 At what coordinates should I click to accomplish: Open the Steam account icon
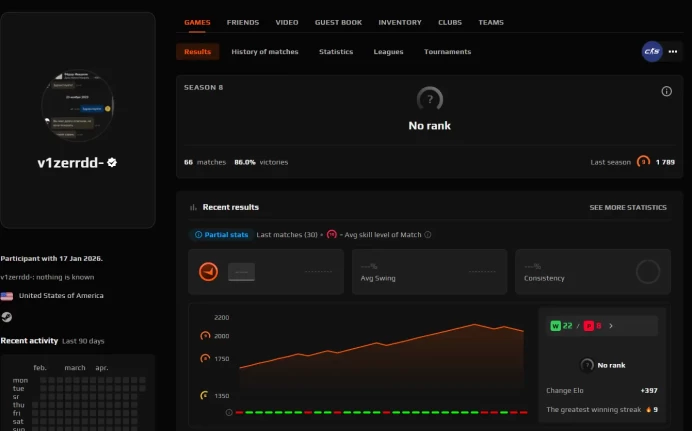[7, 317]
